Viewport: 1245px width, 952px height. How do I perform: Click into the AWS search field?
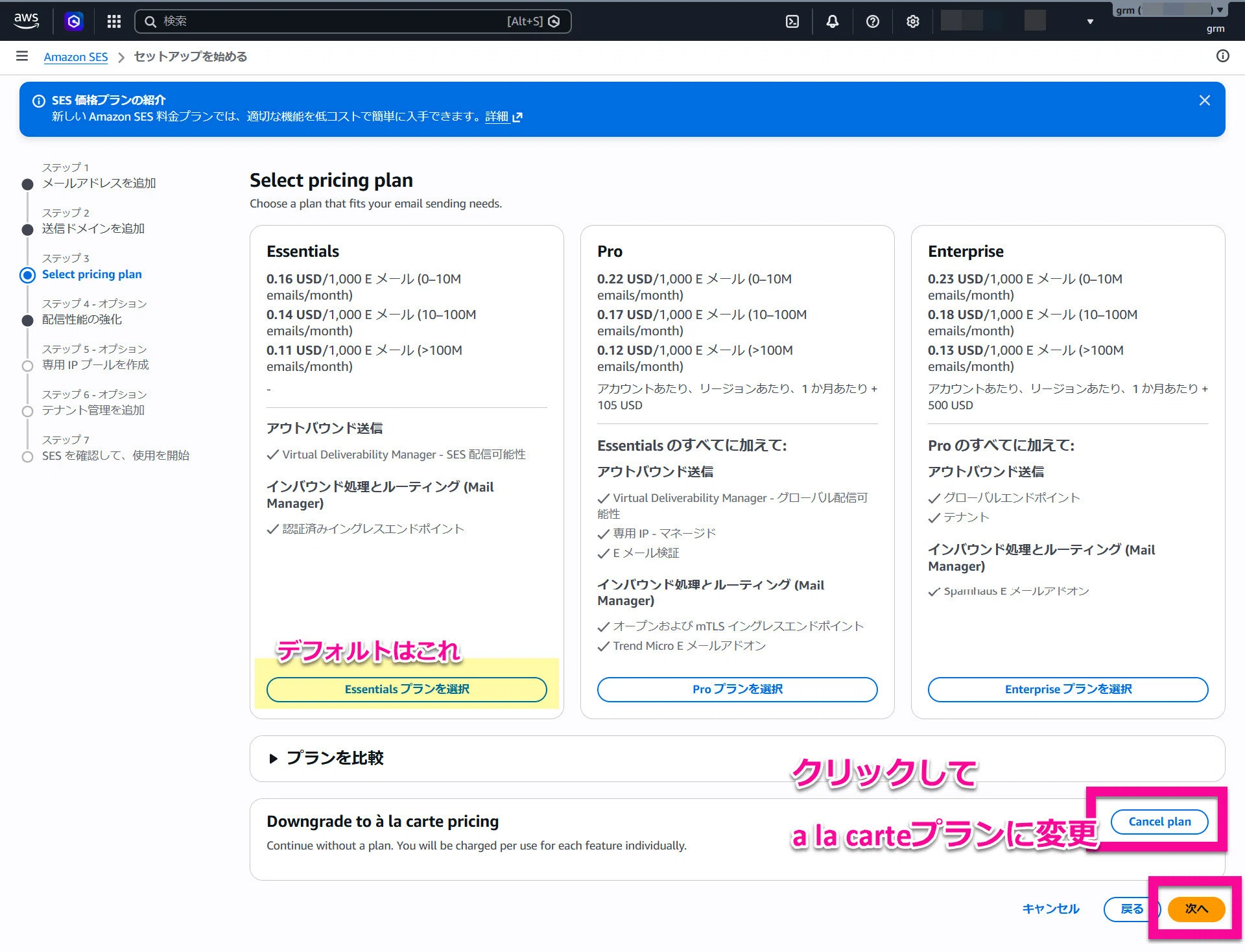(x=353, y=21)
